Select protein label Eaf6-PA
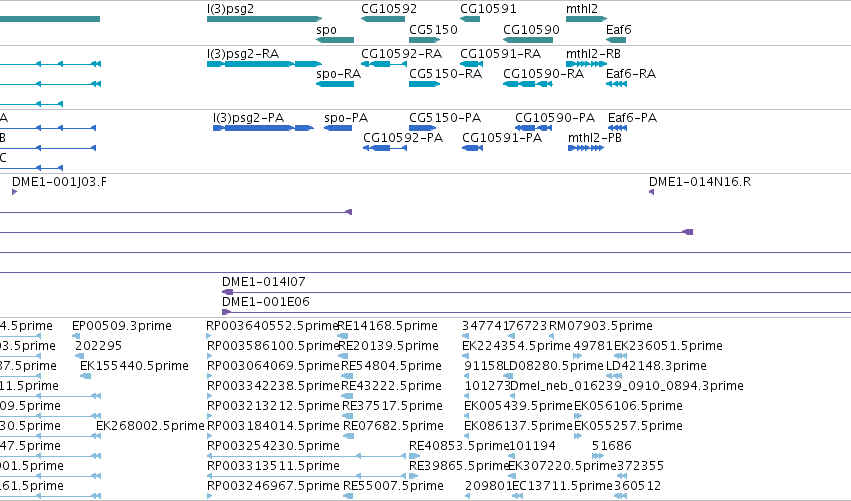The width and height of the screenshot is (851, 501). point(632,118)
